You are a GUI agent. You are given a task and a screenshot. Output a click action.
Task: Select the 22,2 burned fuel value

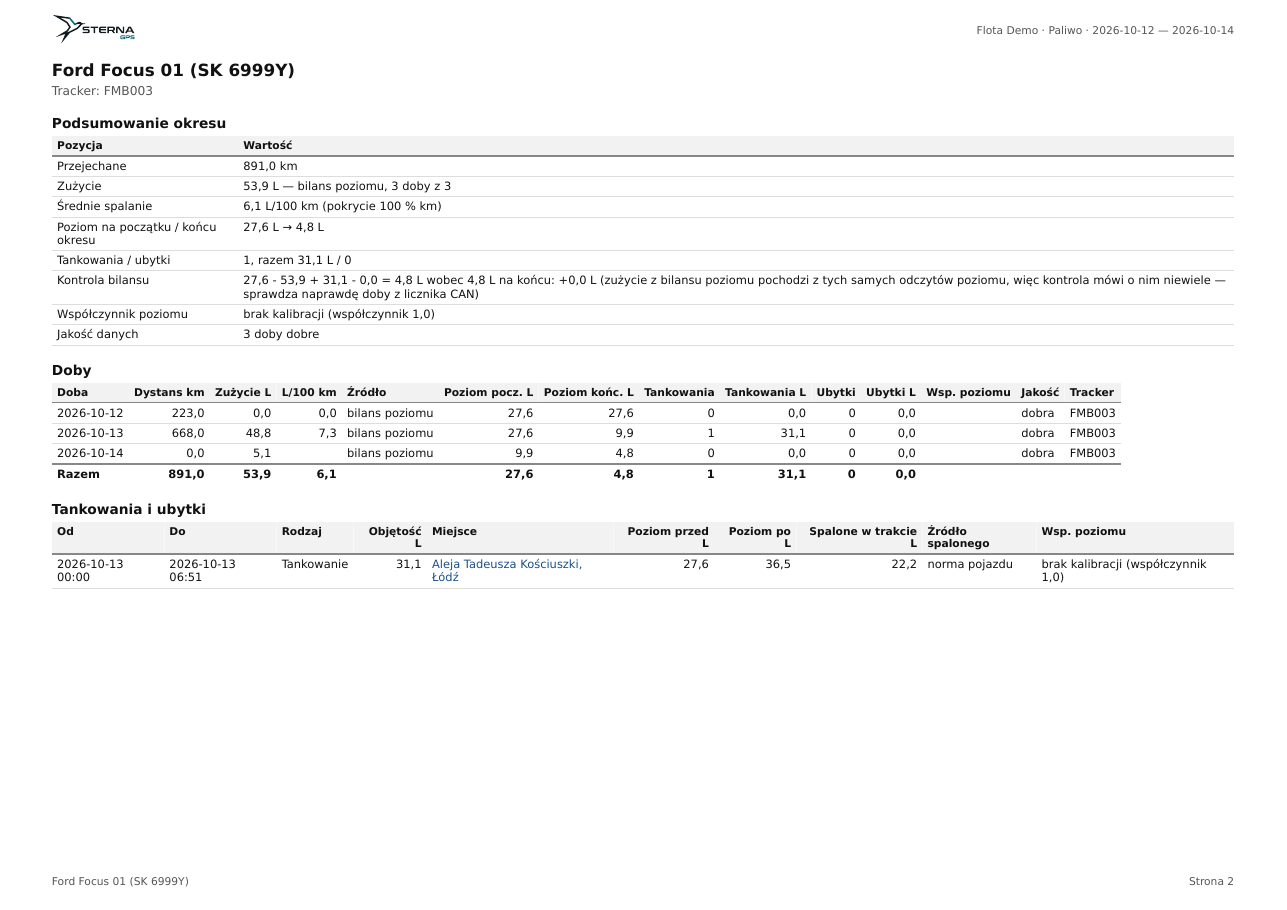pos(904,564)
